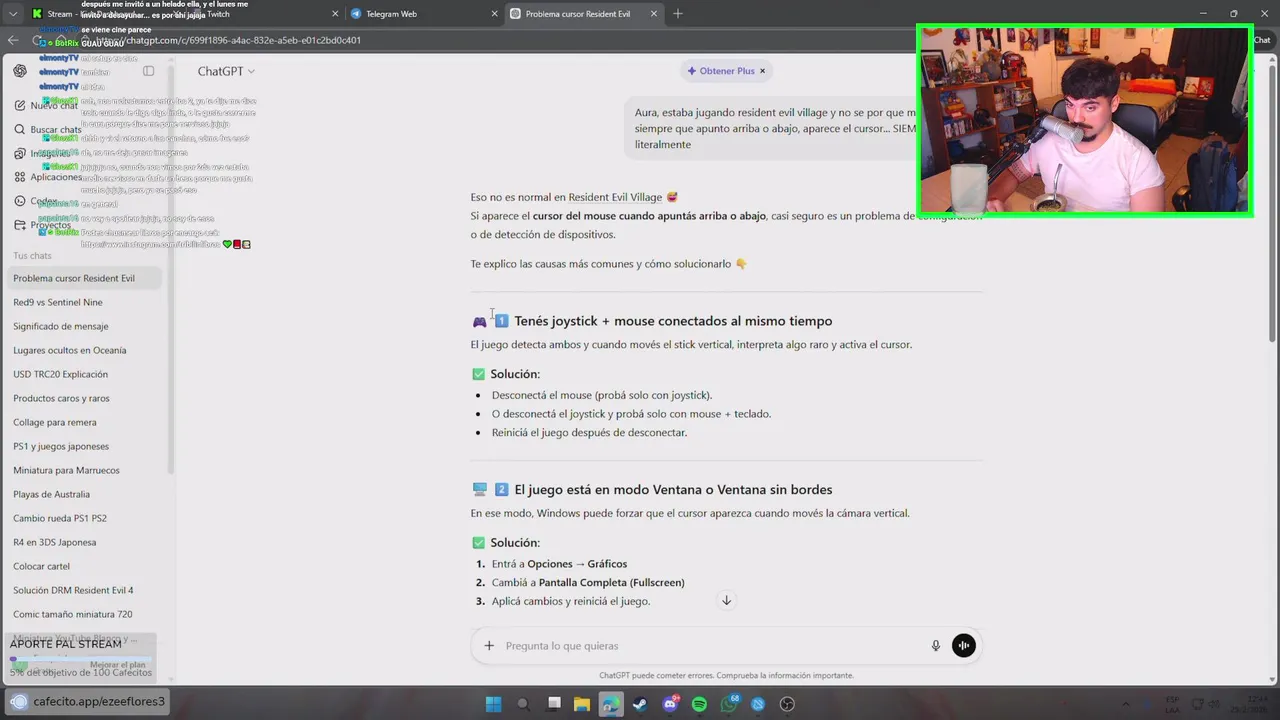Switch to the Telegram Web tab
This screenshot has width=1280, height=720.
click(x=423, y=14)
